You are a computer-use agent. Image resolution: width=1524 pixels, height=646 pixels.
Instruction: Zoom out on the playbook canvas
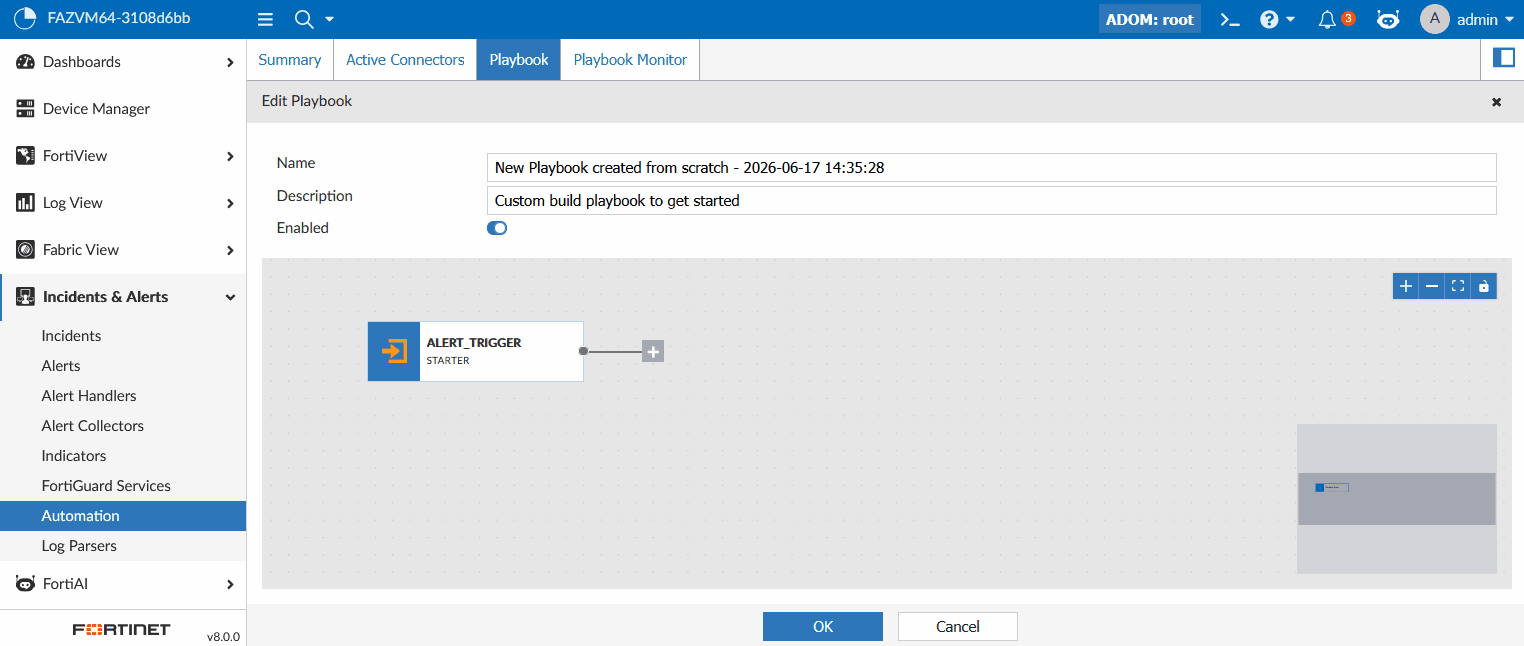pyautogui.click(x=1432, y=286)
